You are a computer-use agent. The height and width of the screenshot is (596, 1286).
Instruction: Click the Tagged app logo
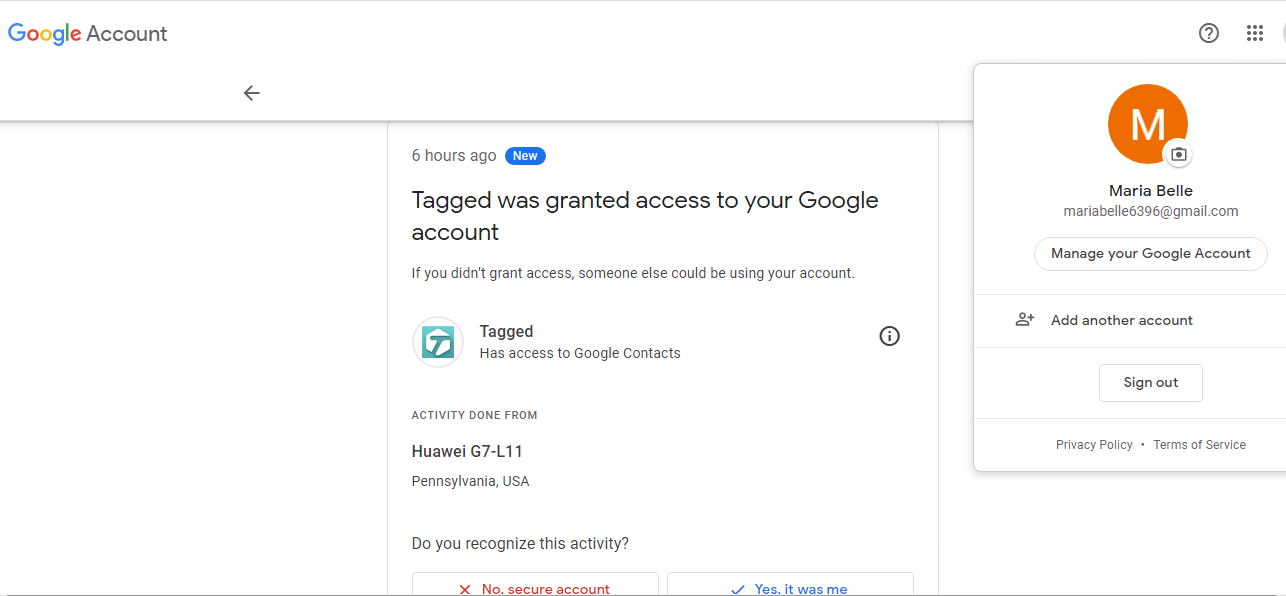[438, 342]
